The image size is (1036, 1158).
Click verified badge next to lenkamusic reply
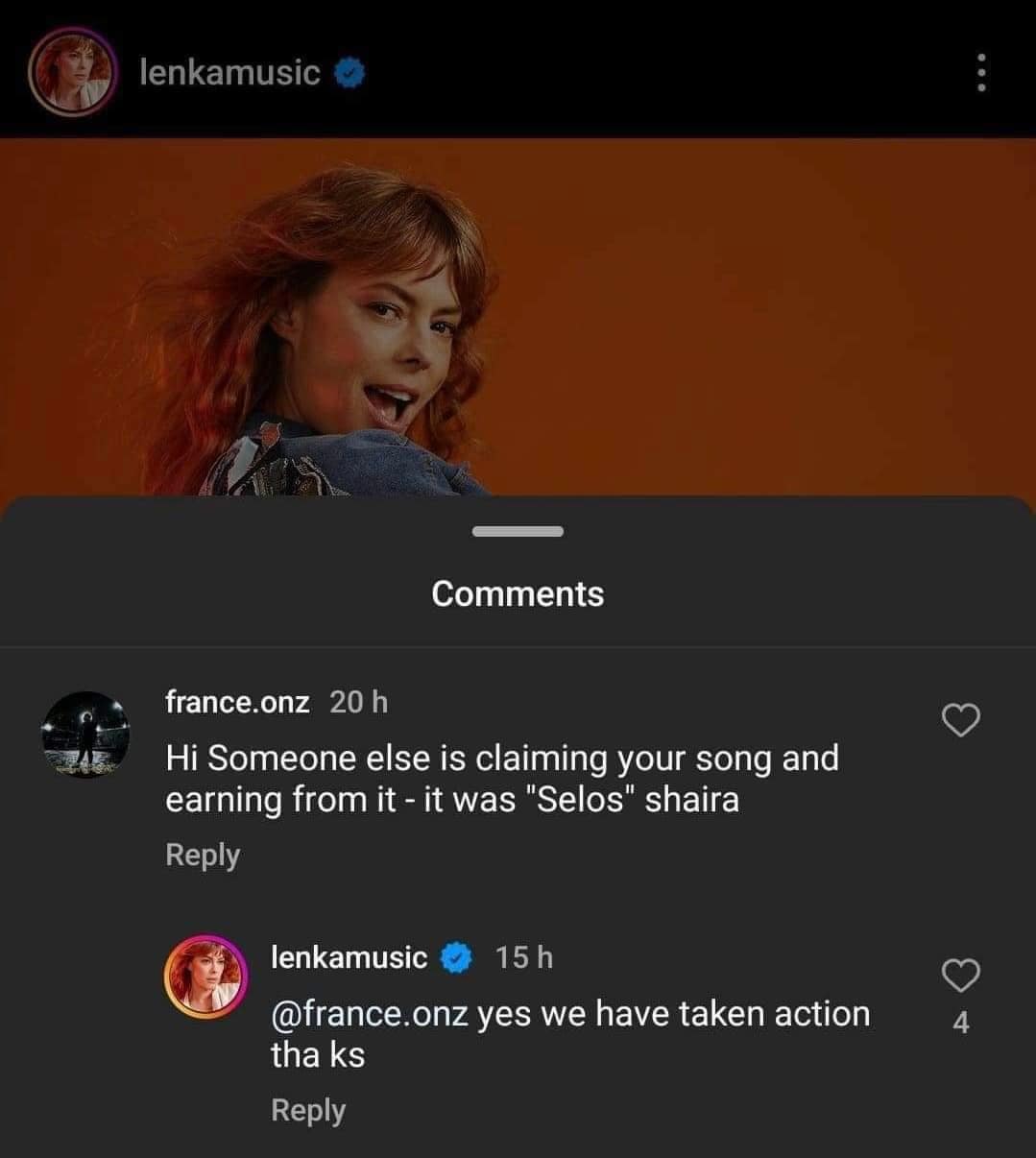point(457,957)
